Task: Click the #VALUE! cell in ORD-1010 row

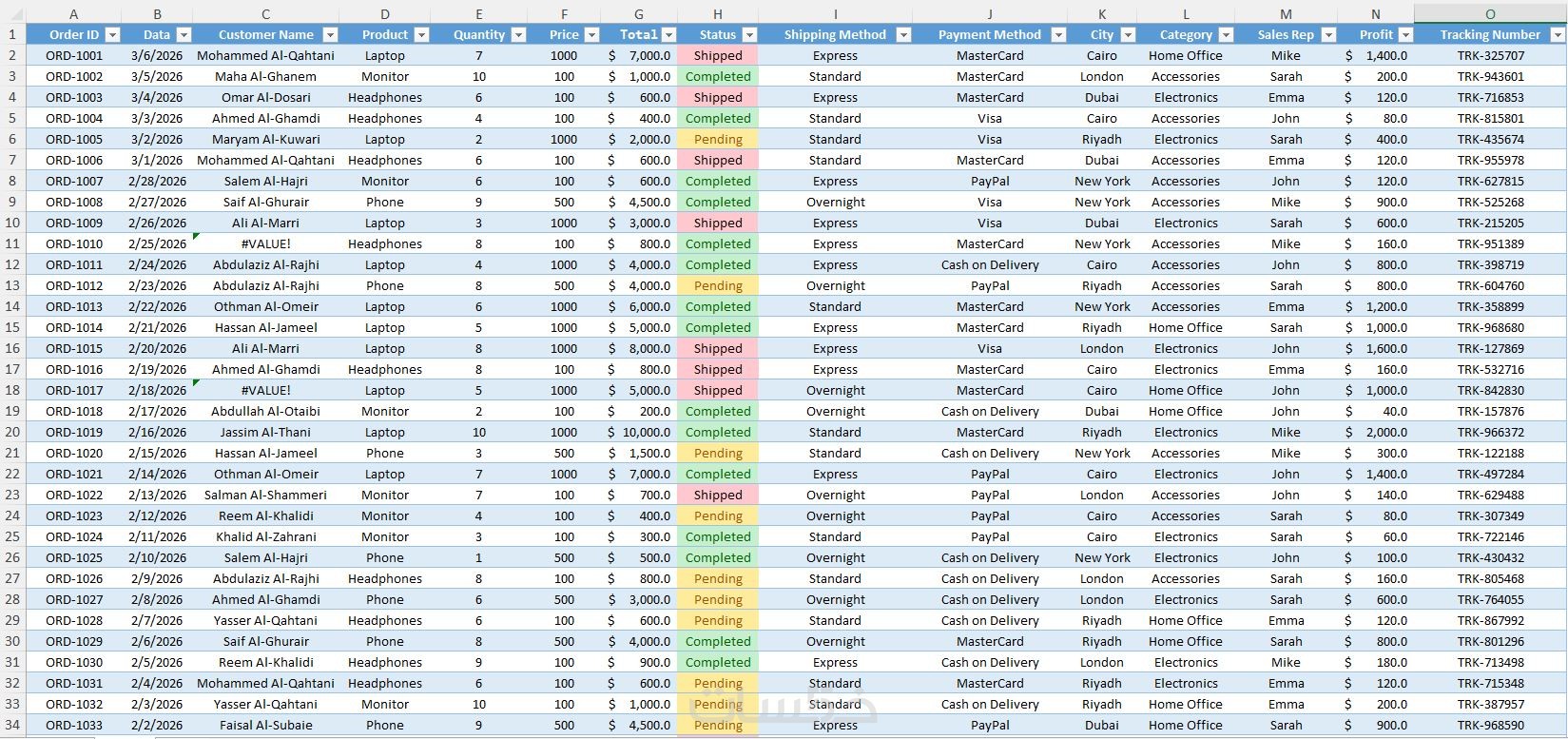Action: tap(265, 243)
